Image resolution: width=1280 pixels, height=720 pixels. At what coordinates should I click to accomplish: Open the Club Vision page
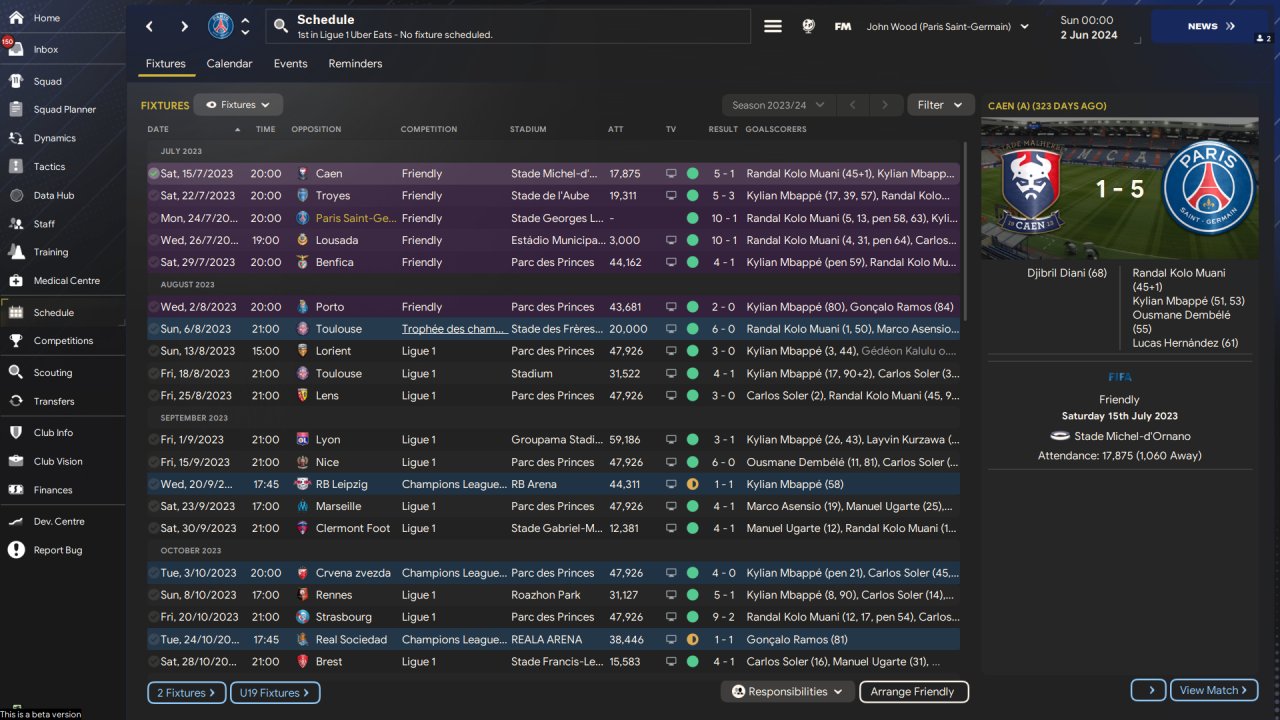[x=58, y=462]
